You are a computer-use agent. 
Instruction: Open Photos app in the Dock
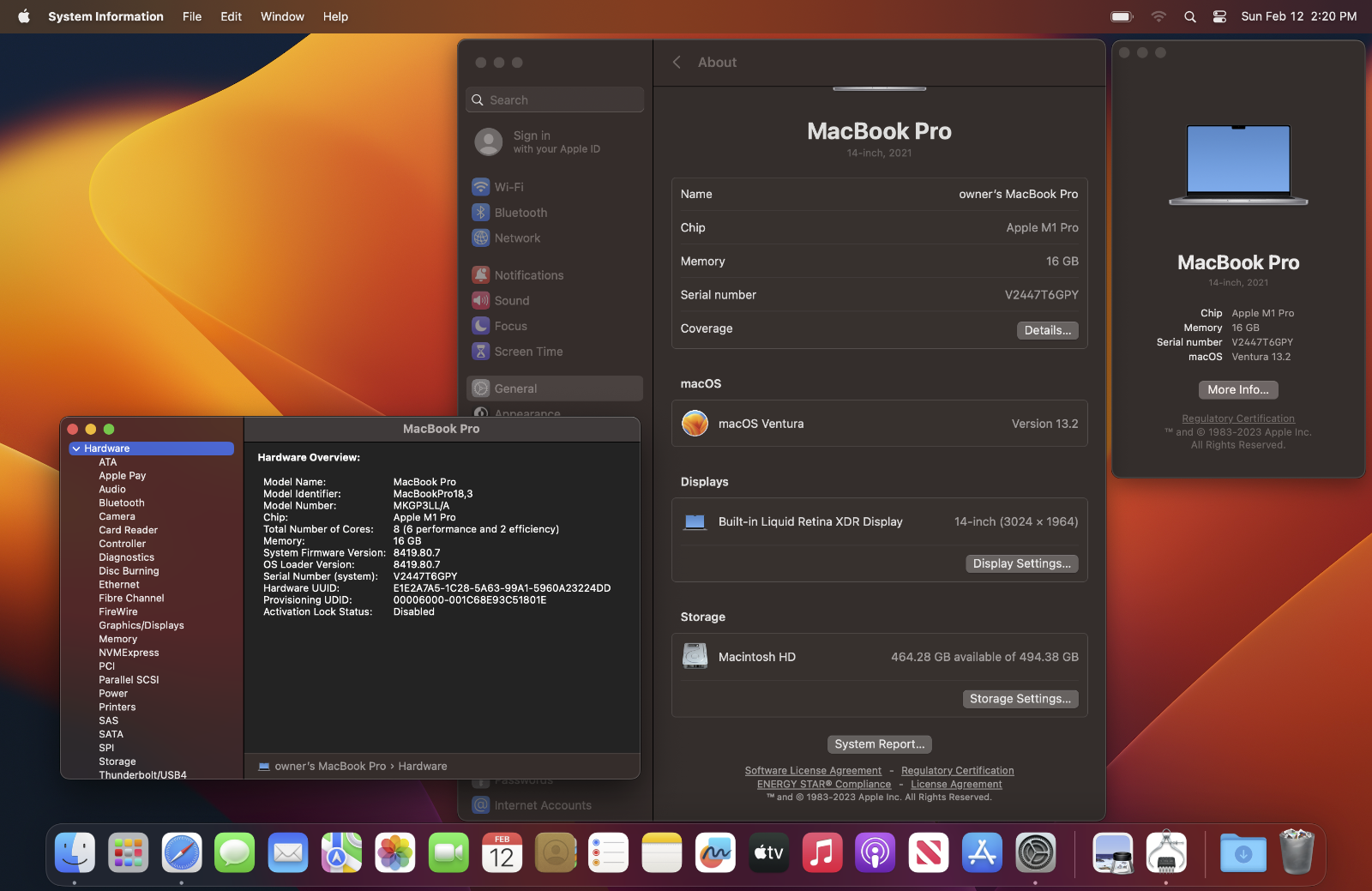(x=395, y=853)
